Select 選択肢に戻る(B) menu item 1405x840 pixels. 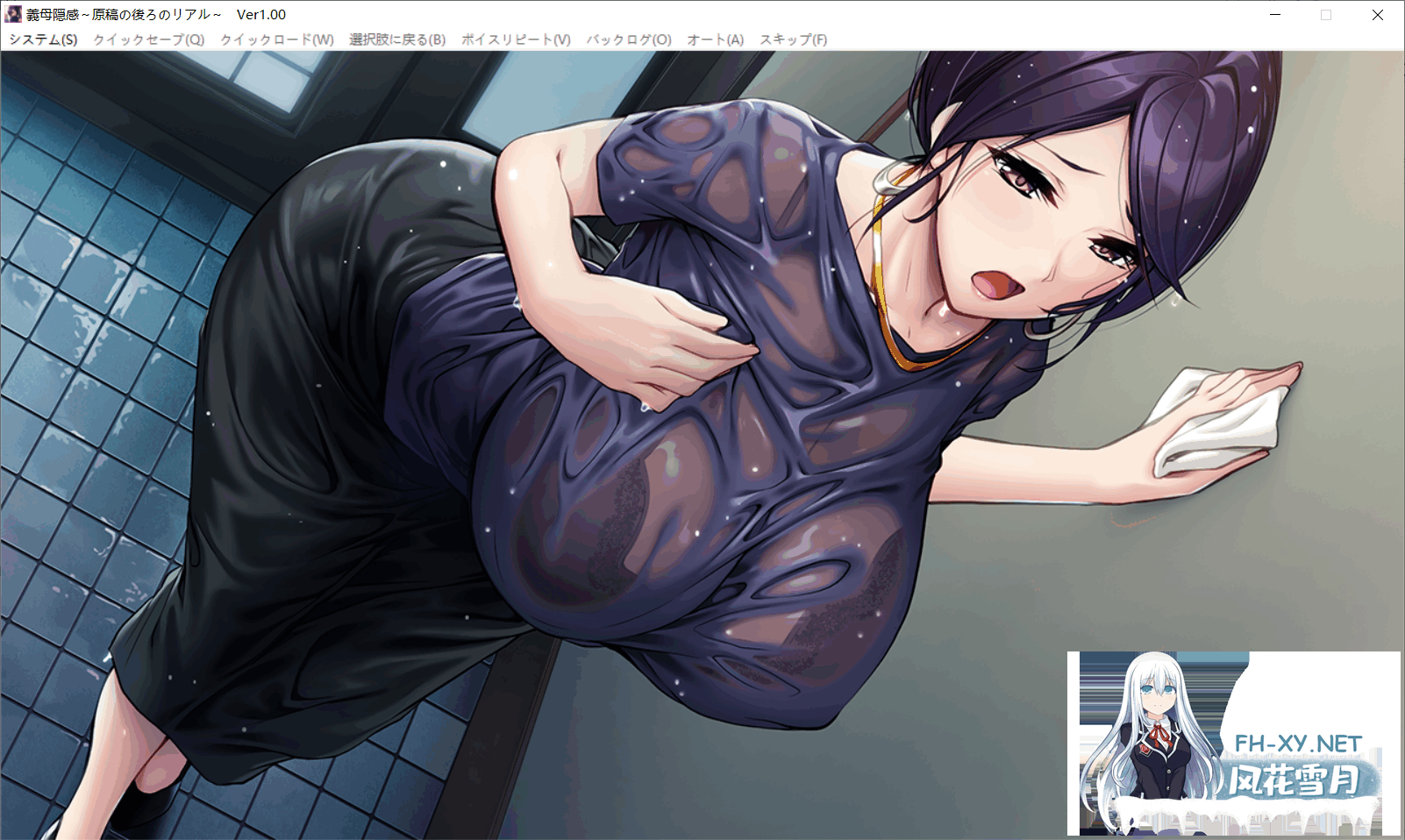(x=397, y=39)
